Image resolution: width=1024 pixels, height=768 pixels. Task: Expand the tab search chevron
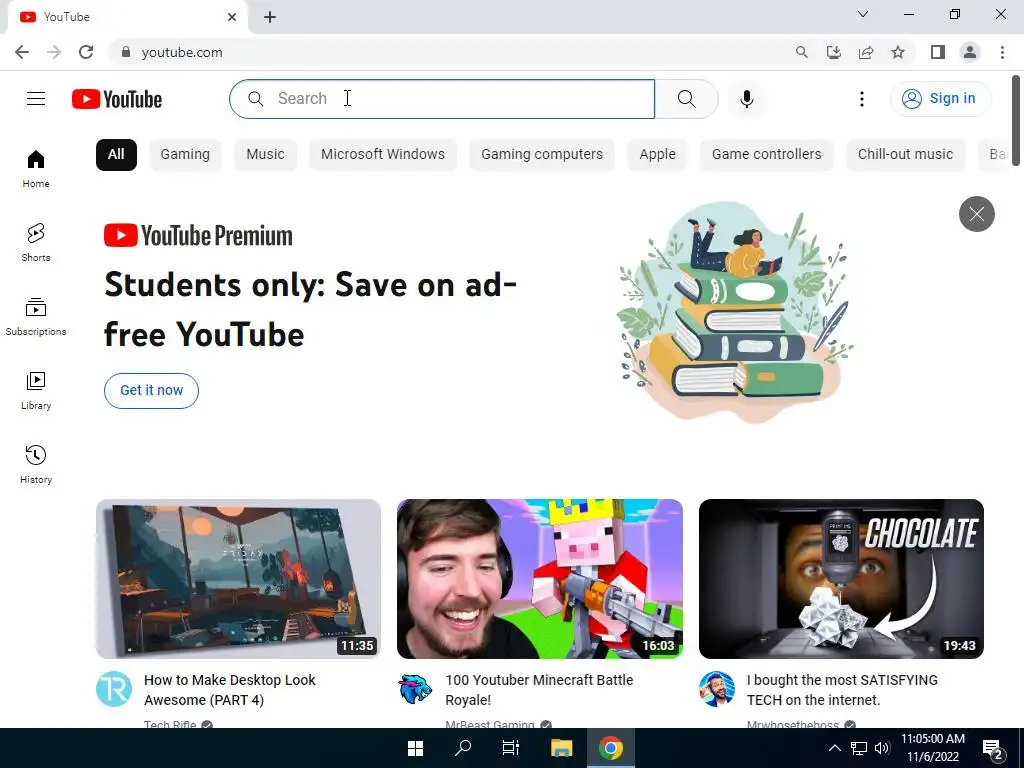click(x=863, y=14)
